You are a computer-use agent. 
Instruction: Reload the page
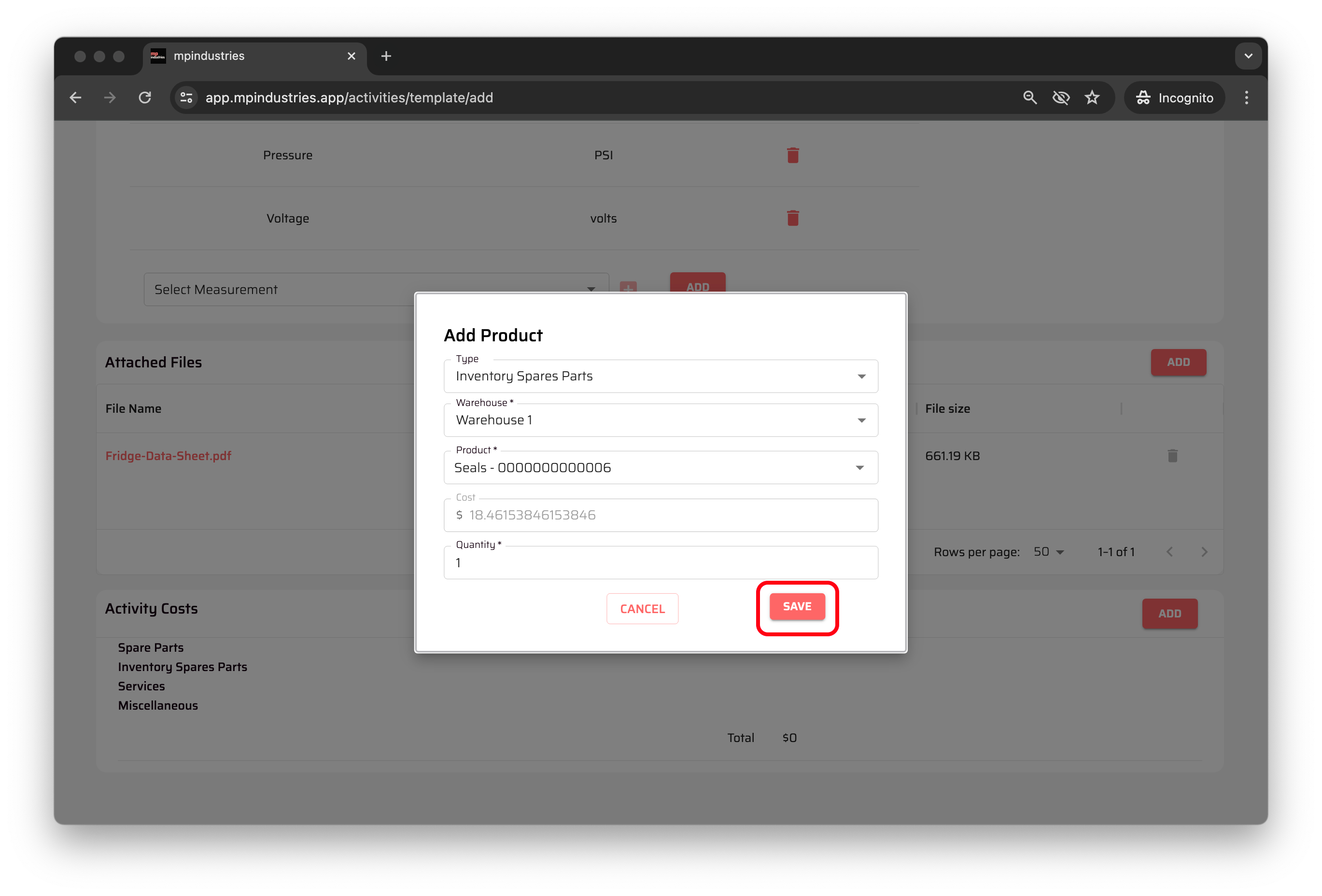coord(145,98)
